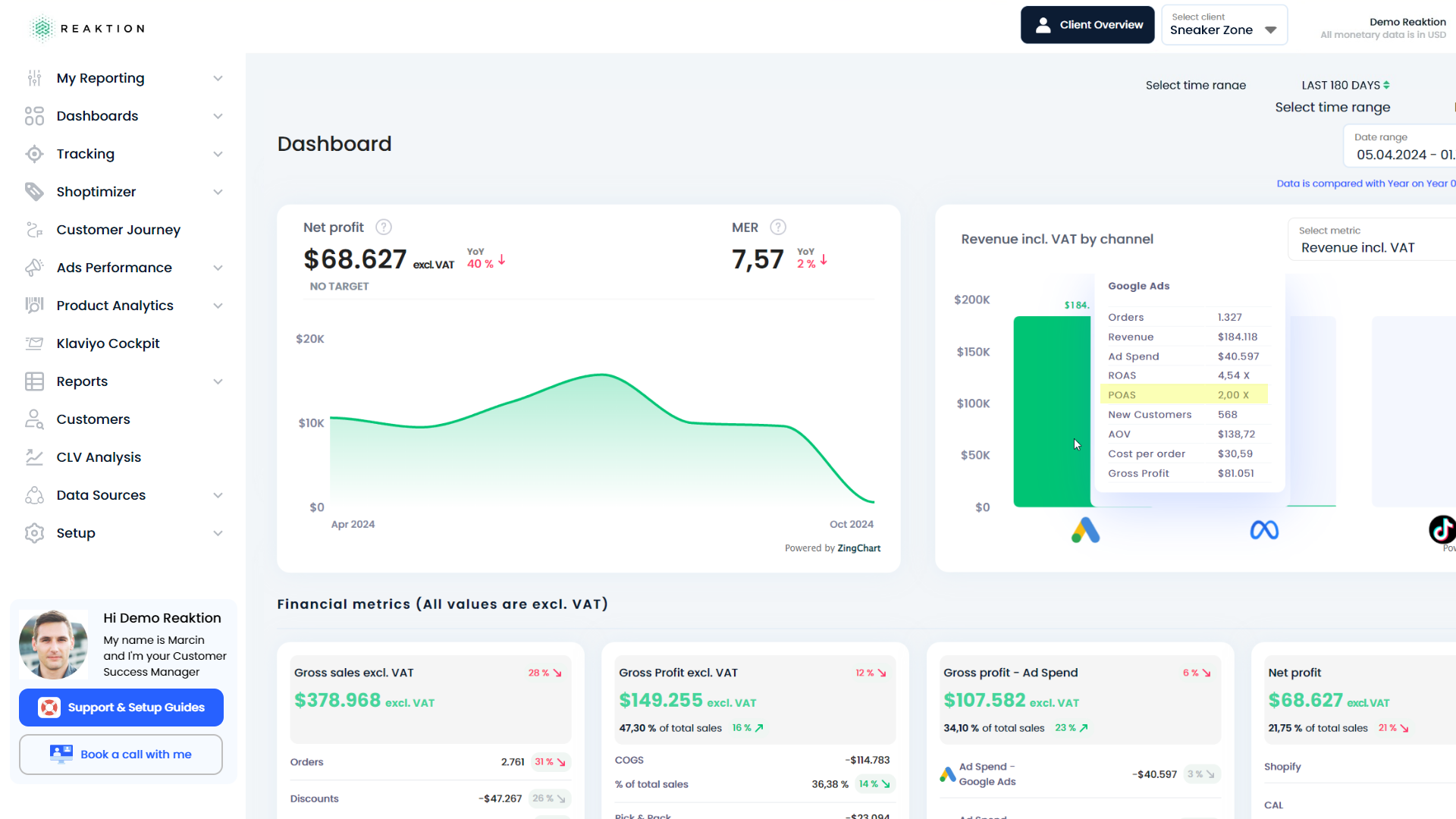
Task: Click the Reaktion logo in the top left
Action: tap(86, 28)
